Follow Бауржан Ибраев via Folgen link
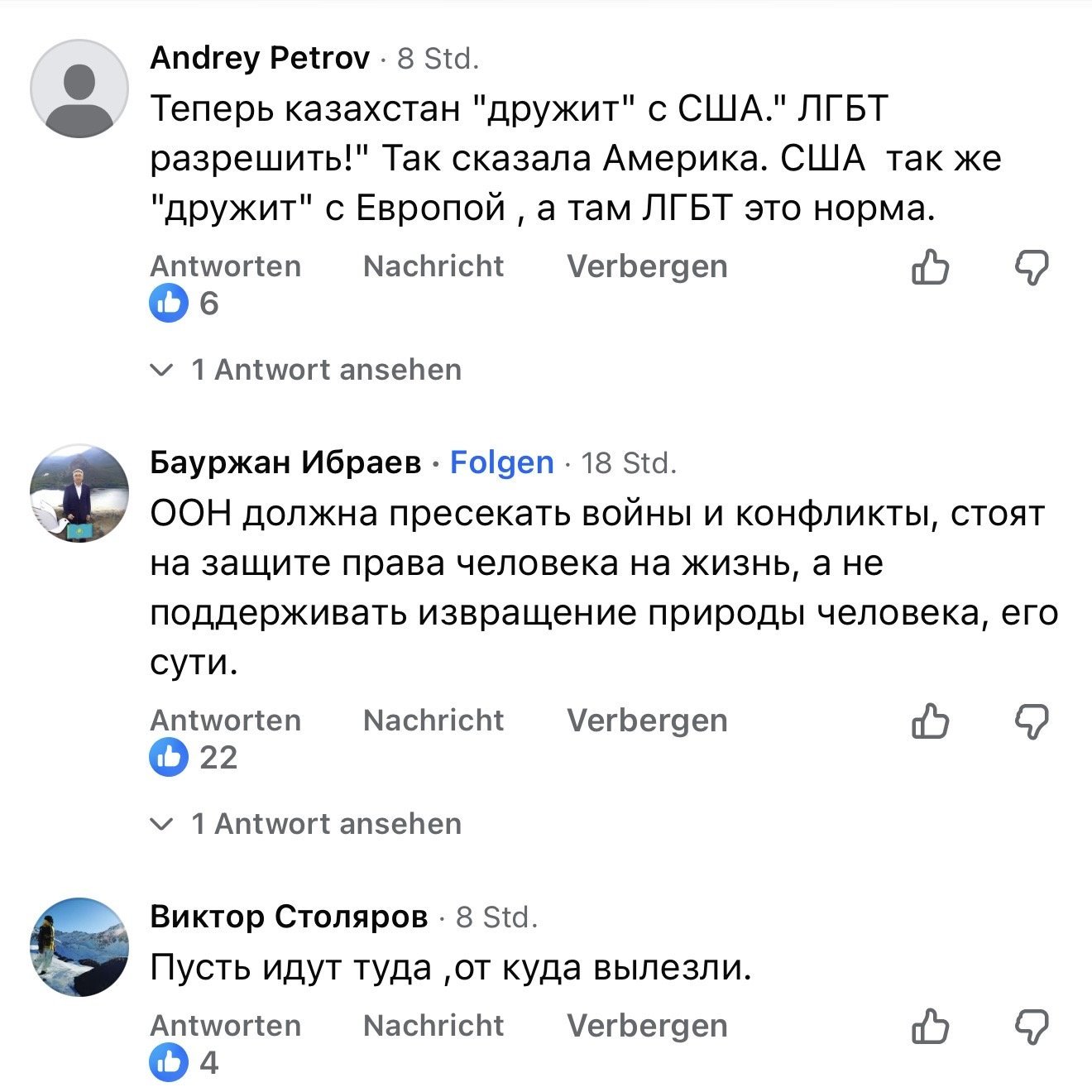 pyautogui.click(x=501, y=462)
